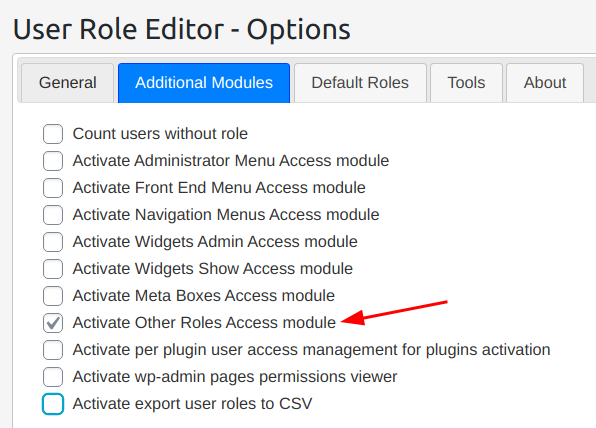Go to the About tab

click(x=545, y=83)
